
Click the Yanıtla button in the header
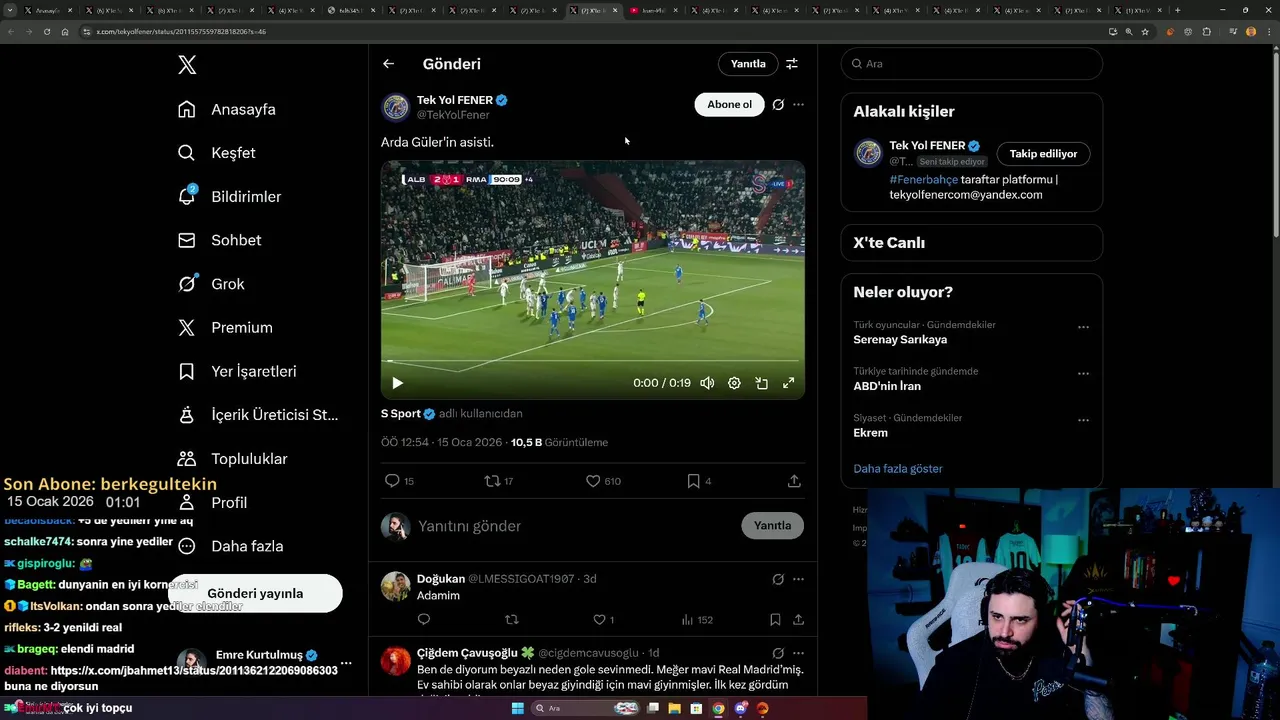[748, 64]
